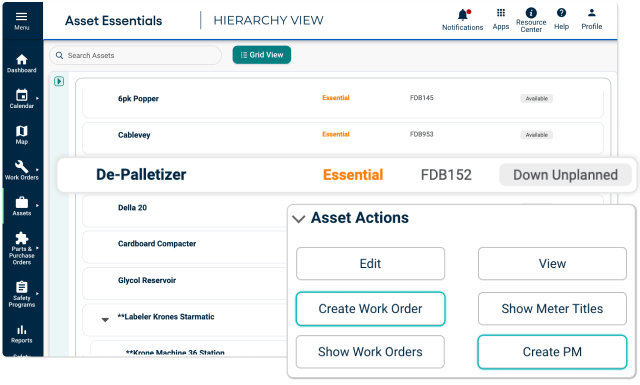Expand the Calendar submenu arrow

click(37, 98)
